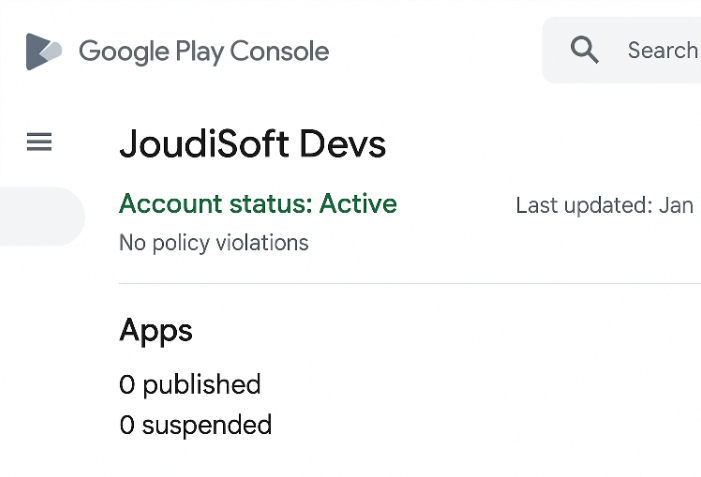701x477 pixels.
Task: Click the word suspended under Apps
Action: point(207,425)
